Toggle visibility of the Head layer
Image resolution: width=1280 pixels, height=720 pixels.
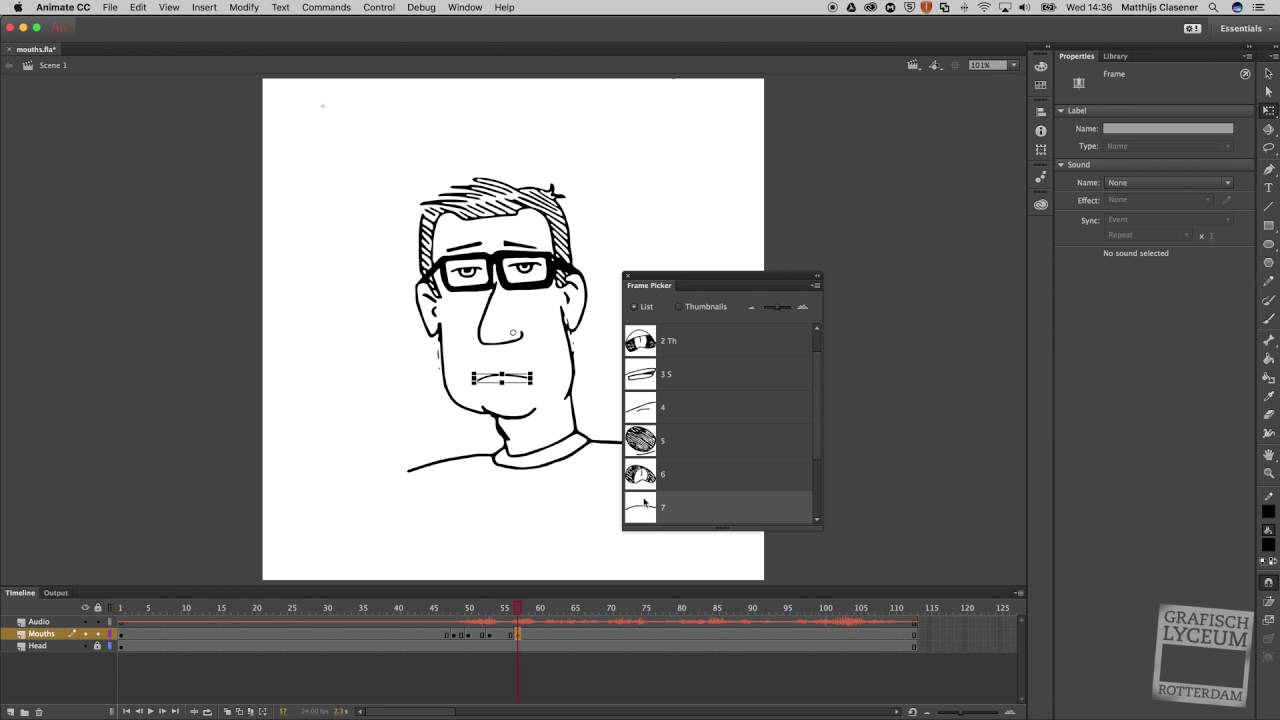pos(85,646)
